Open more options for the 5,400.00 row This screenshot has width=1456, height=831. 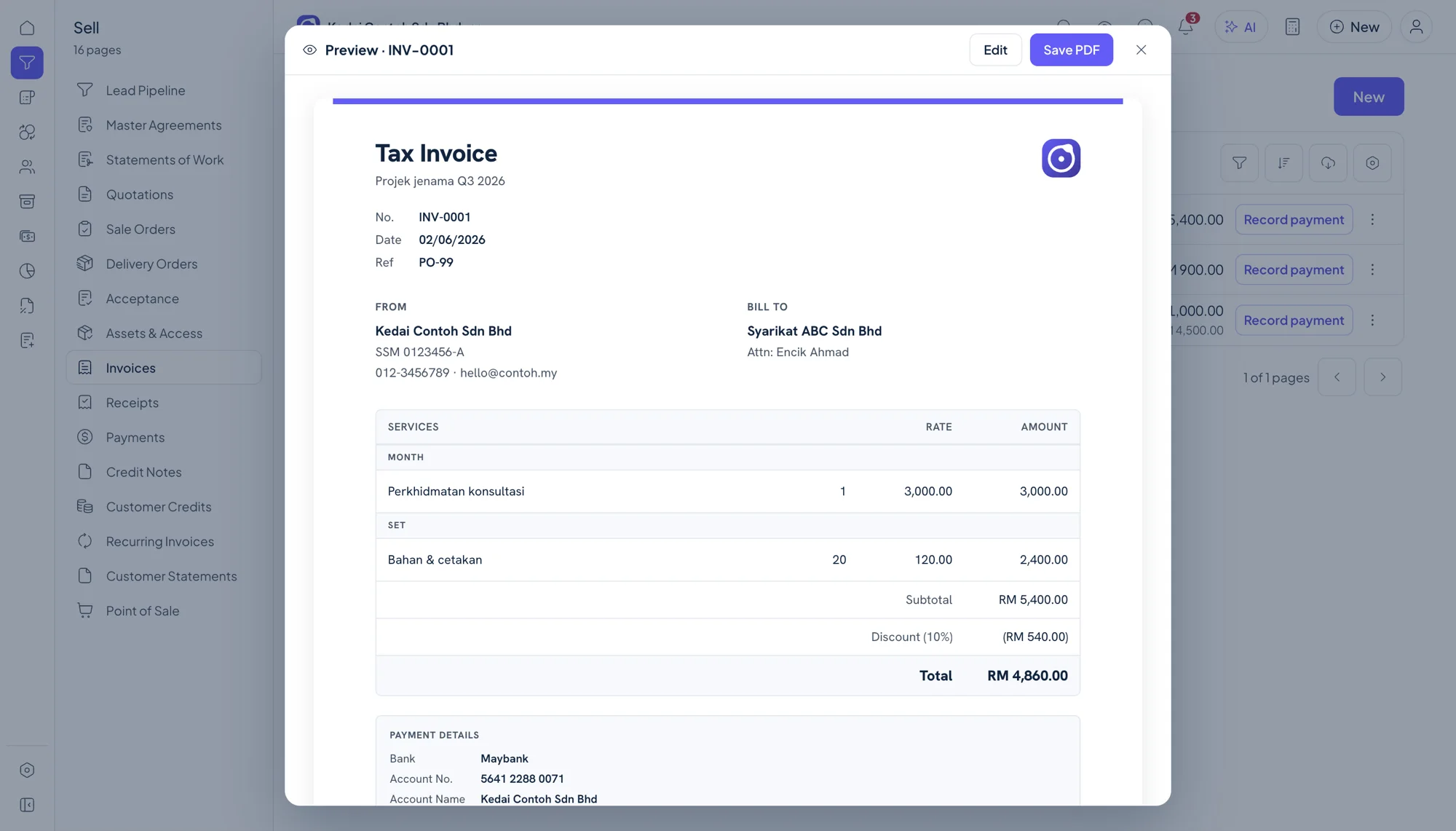coord(1372,219)
